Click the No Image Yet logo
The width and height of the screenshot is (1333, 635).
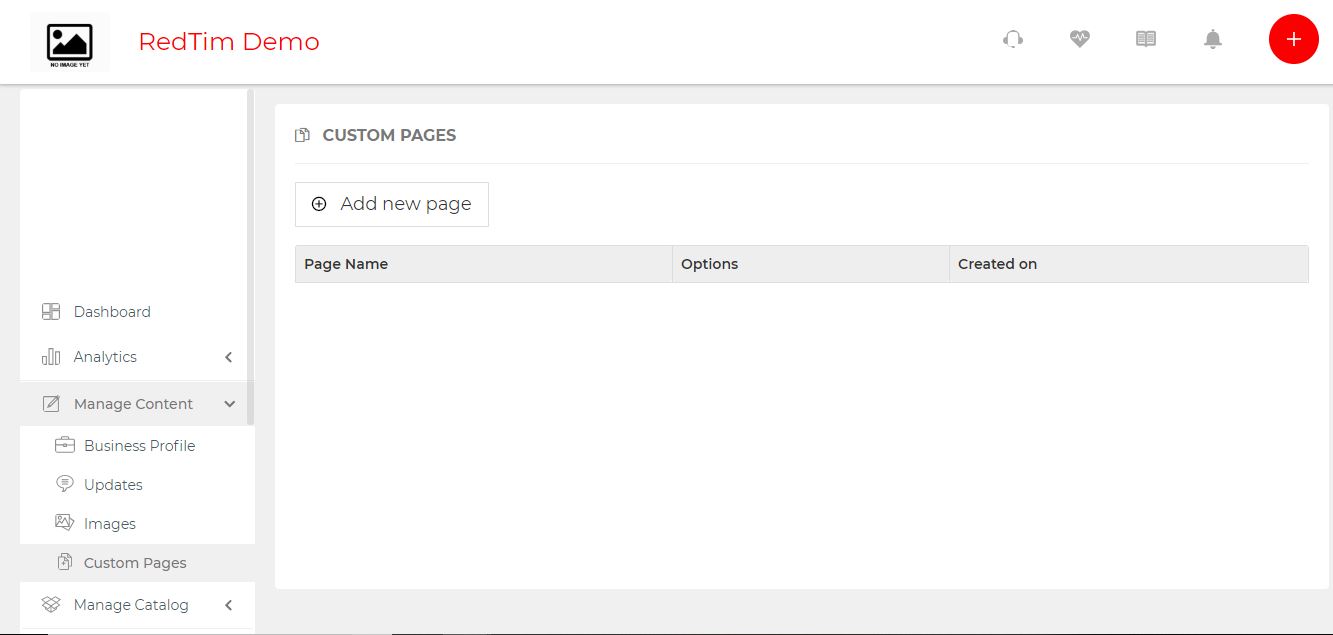(x=70, y=43)
